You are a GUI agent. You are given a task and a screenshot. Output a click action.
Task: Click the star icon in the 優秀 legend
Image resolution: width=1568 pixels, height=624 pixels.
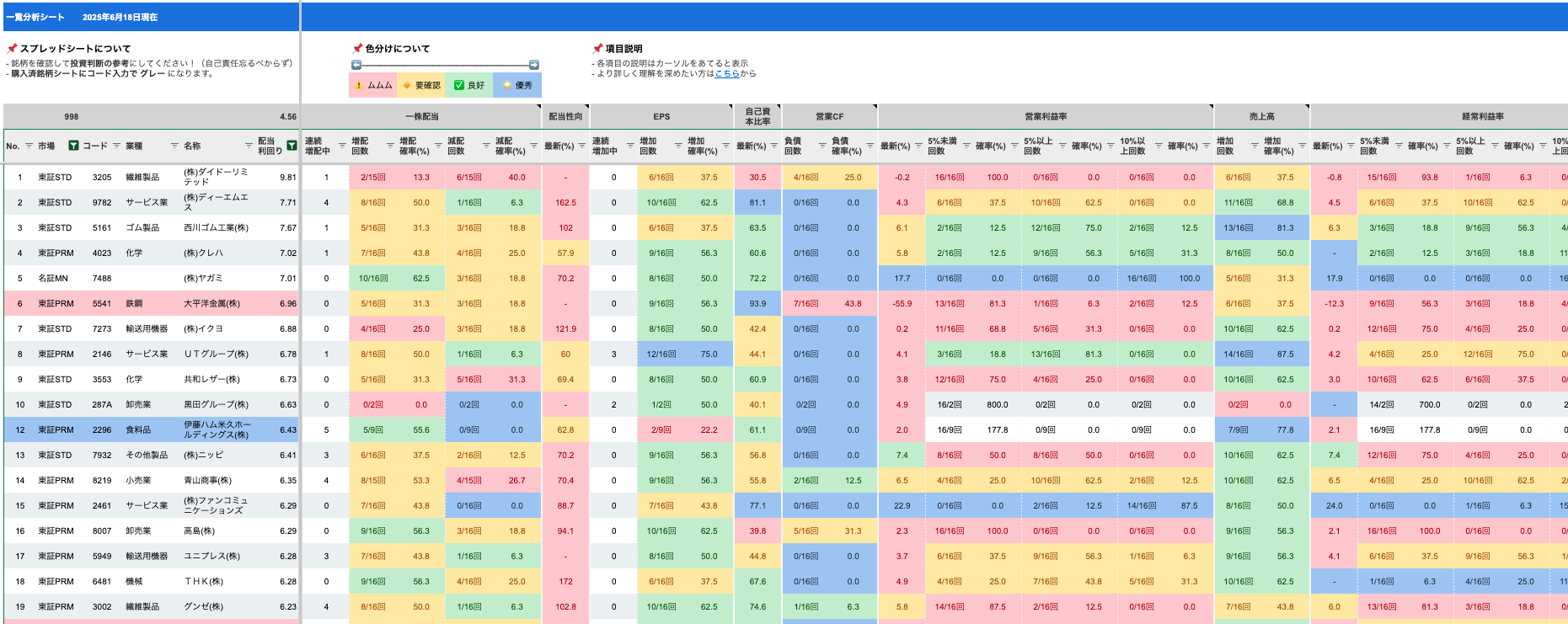point(506,85)
